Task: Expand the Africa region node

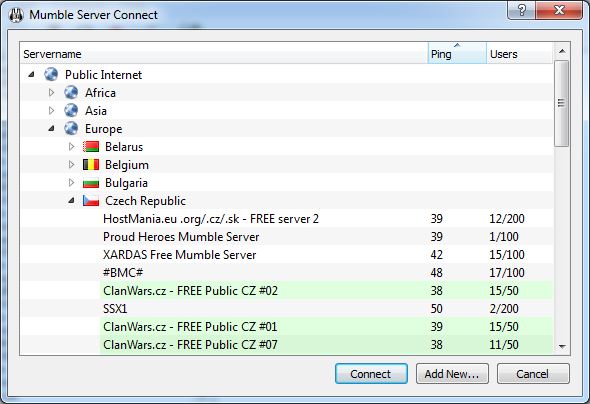Action: pyautogui.click(x=52, y=93)
